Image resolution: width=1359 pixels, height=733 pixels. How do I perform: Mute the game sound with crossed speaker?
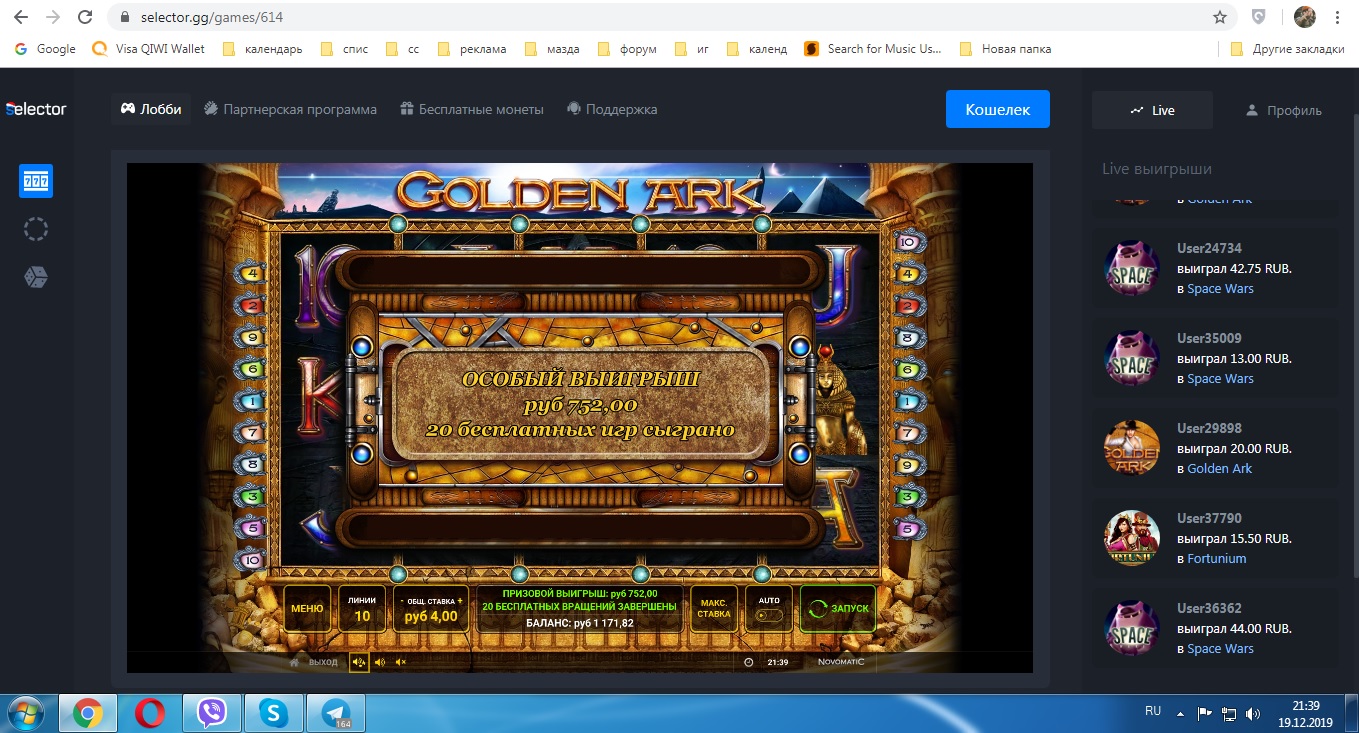click(401, 662)
